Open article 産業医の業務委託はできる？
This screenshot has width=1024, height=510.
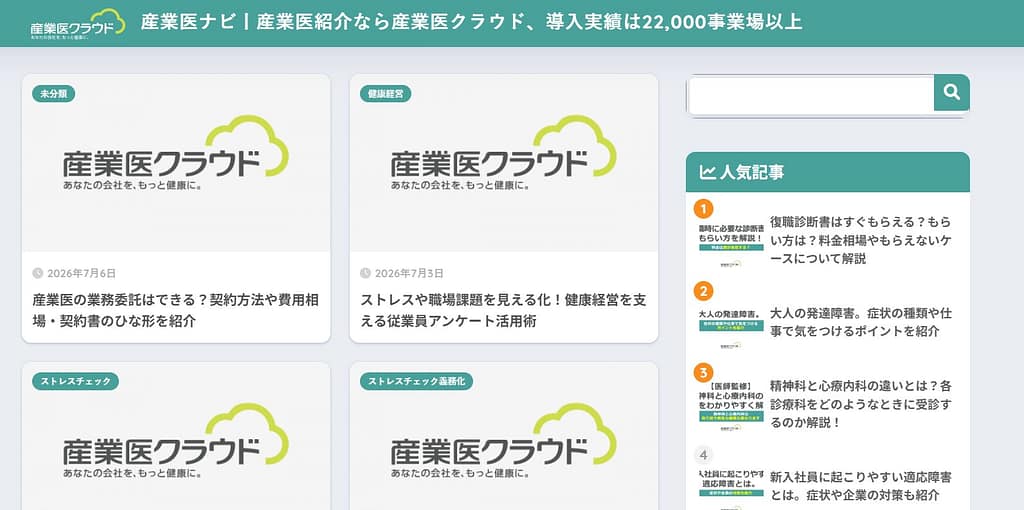(176, 310)
